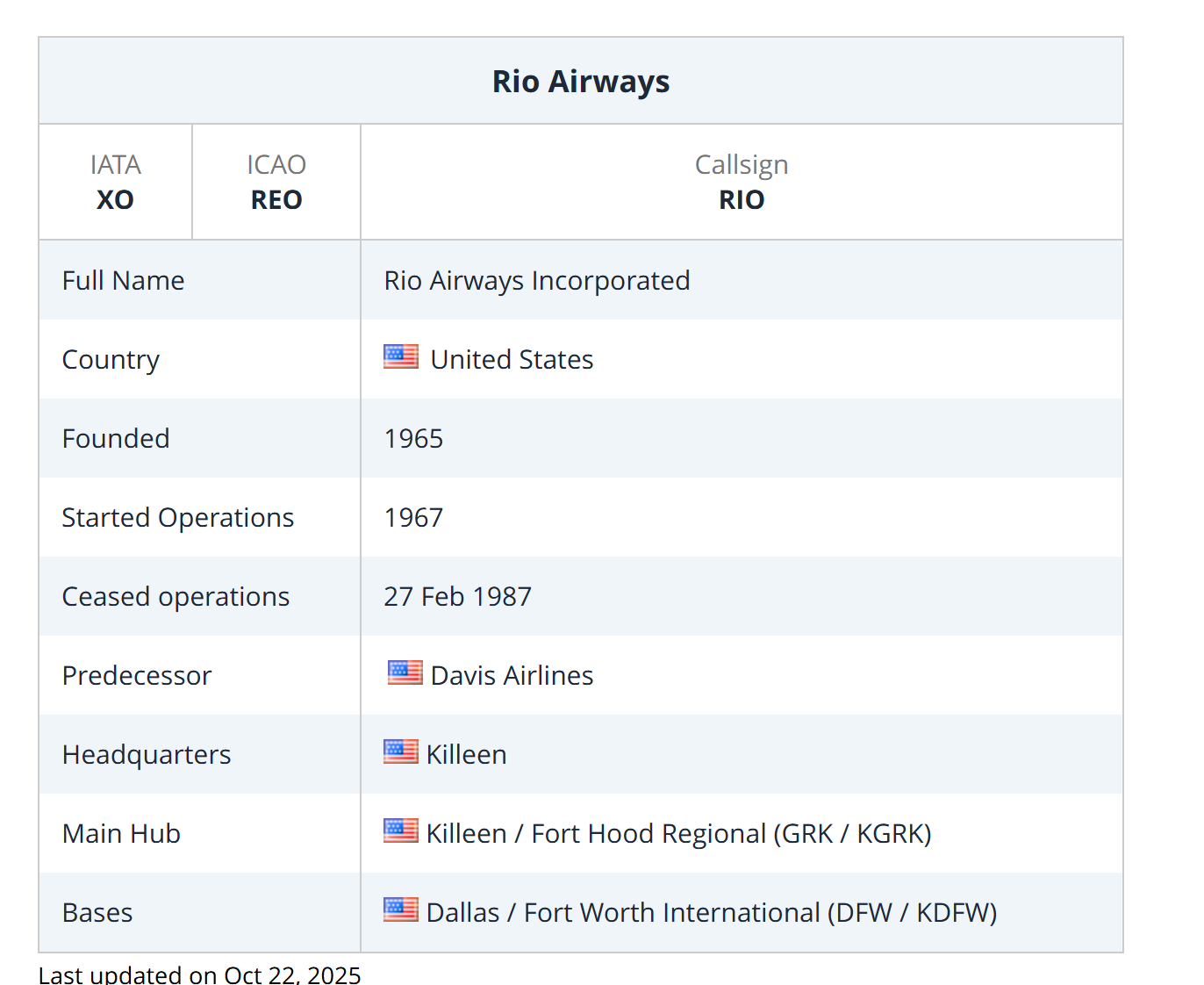
Task: Click the Rio Airways table heading
Action: pyautogui.click(x=580, y=82)
